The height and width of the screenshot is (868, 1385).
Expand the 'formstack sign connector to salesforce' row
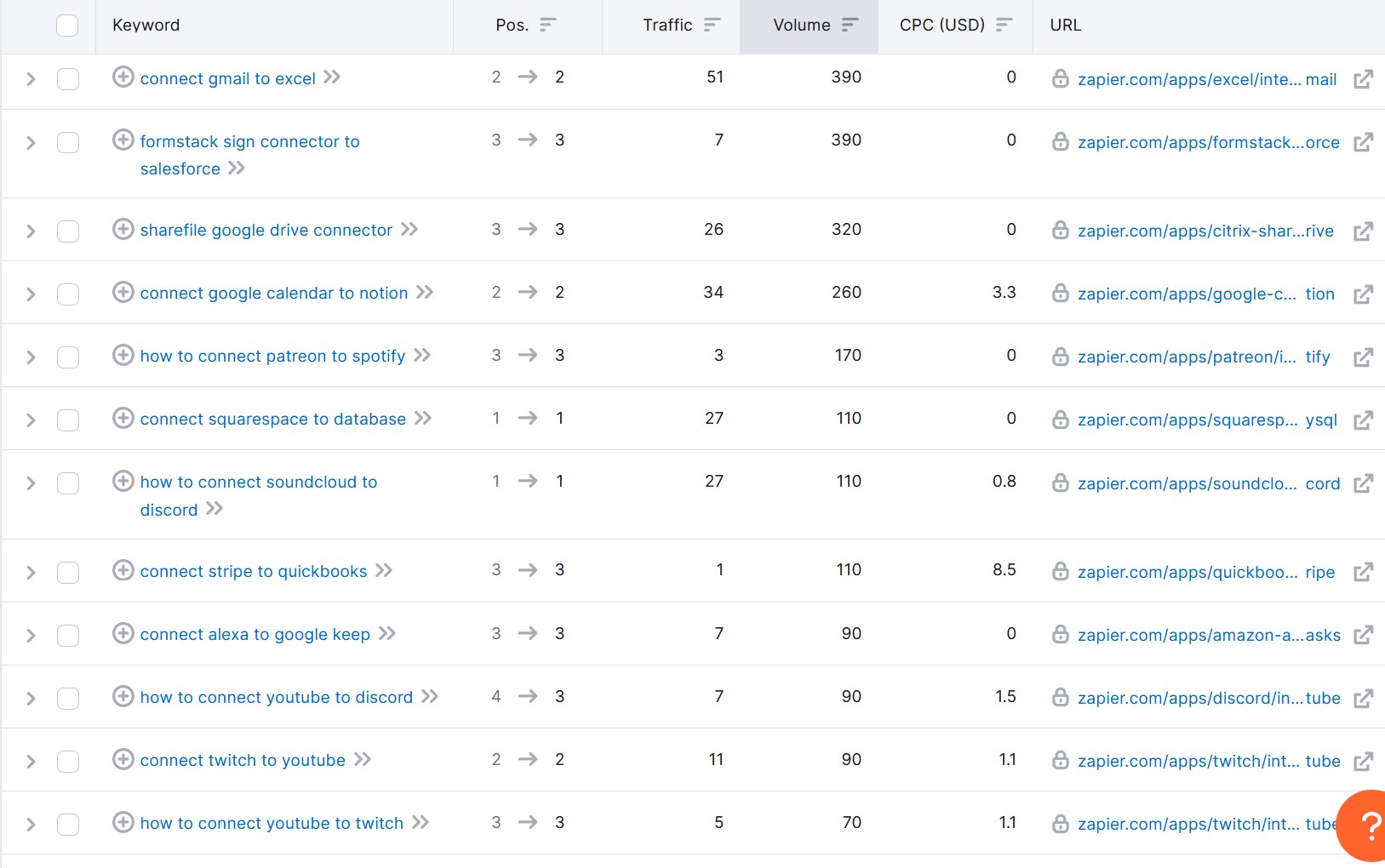click(x=31, y=142)
